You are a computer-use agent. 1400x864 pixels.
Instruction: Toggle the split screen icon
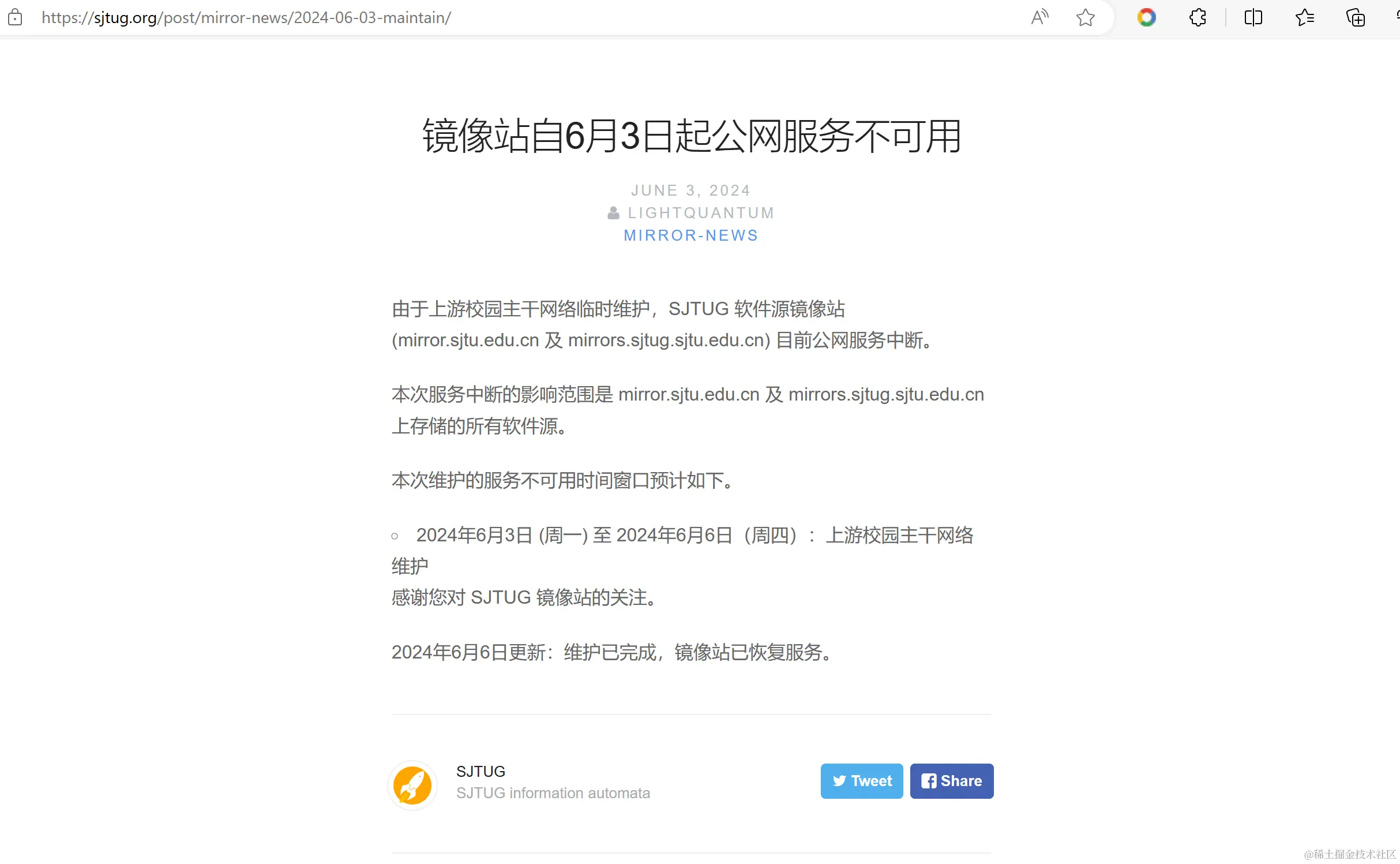click(x=1253, y=17)
